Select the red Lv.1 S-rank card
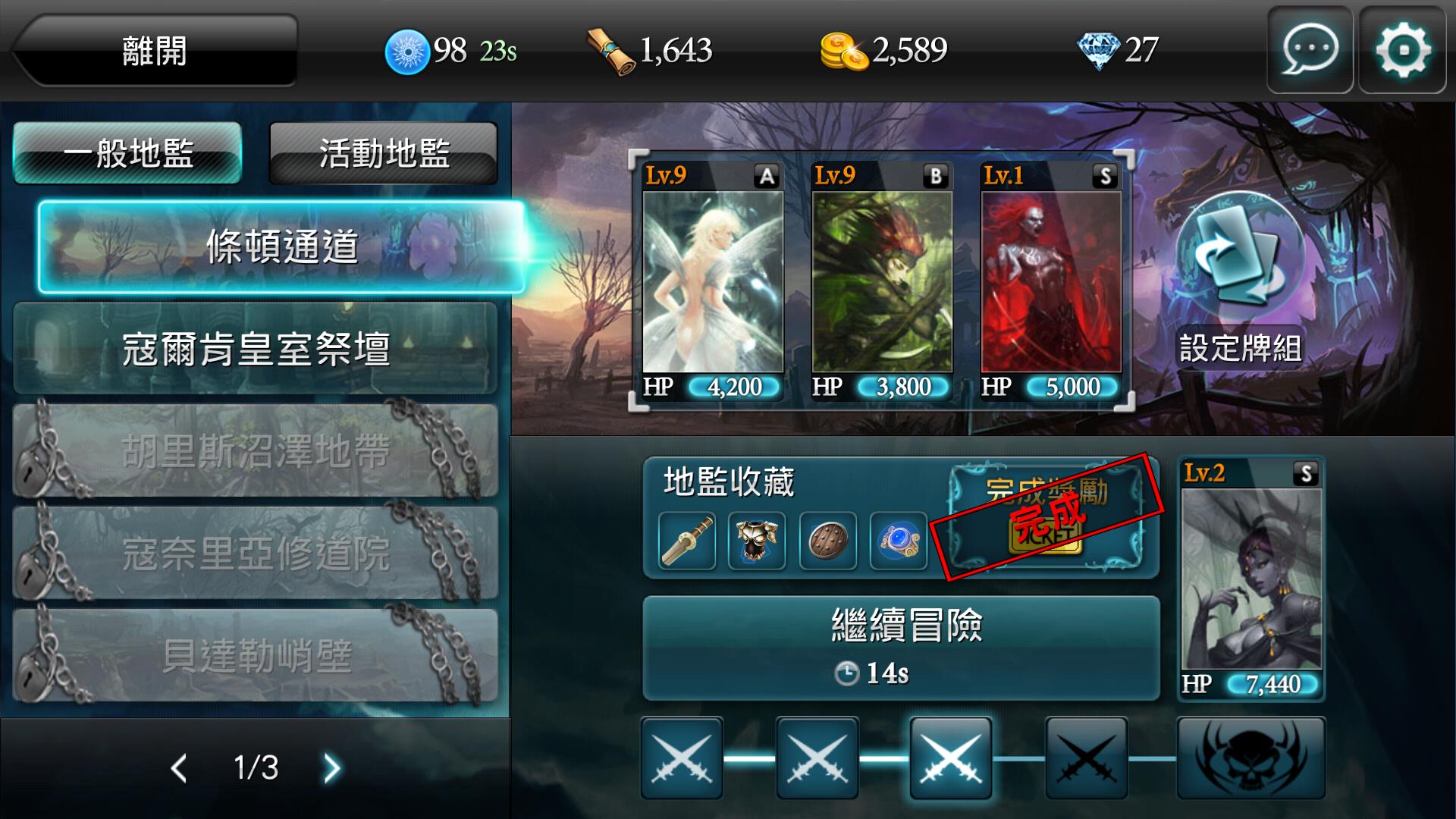 (1051, 281)
